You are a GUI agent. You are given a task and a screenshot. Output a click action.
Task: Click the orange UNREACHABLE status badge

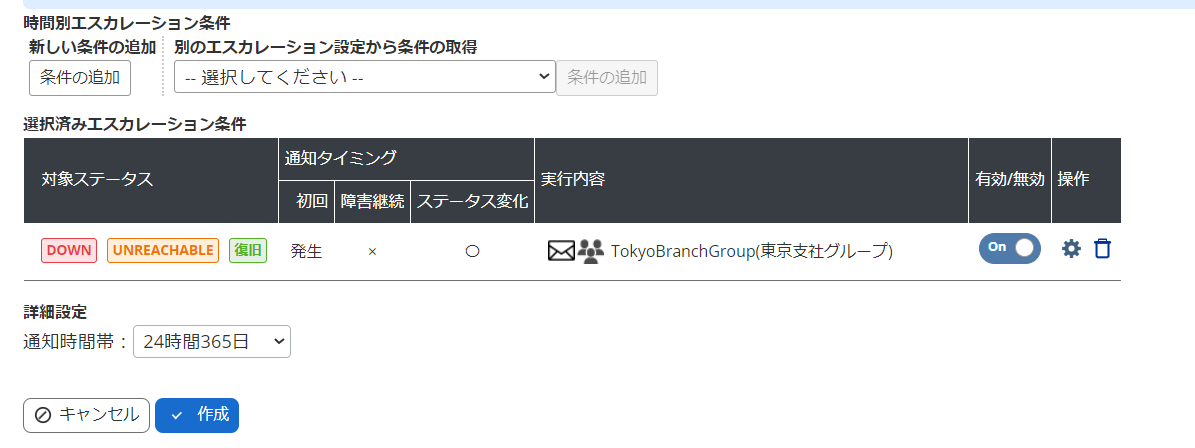click(162, 251)
